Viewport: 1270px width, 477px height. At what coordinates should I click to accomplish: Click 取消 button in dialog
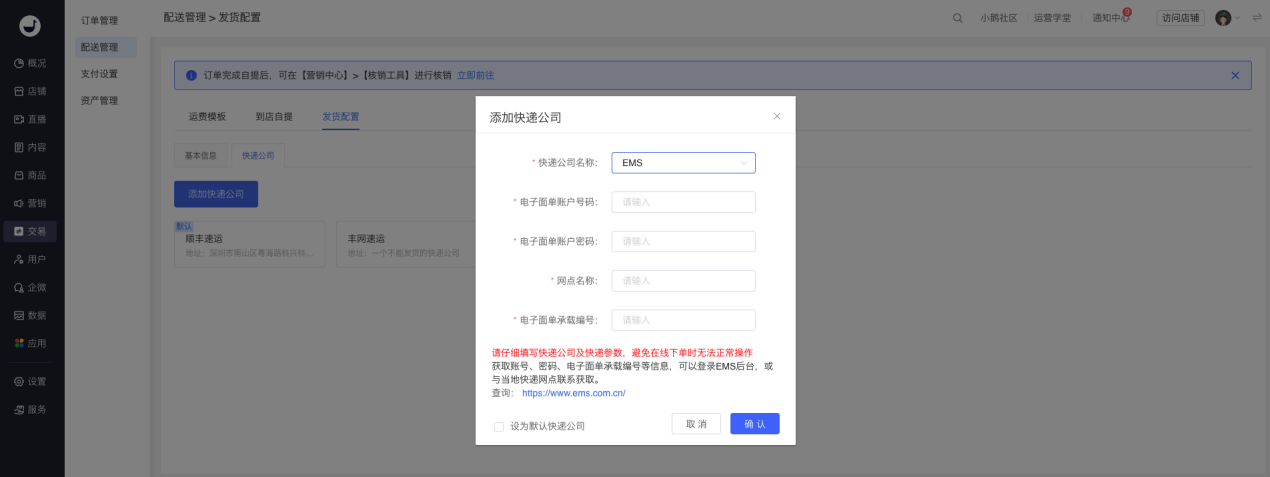point(696,424)
